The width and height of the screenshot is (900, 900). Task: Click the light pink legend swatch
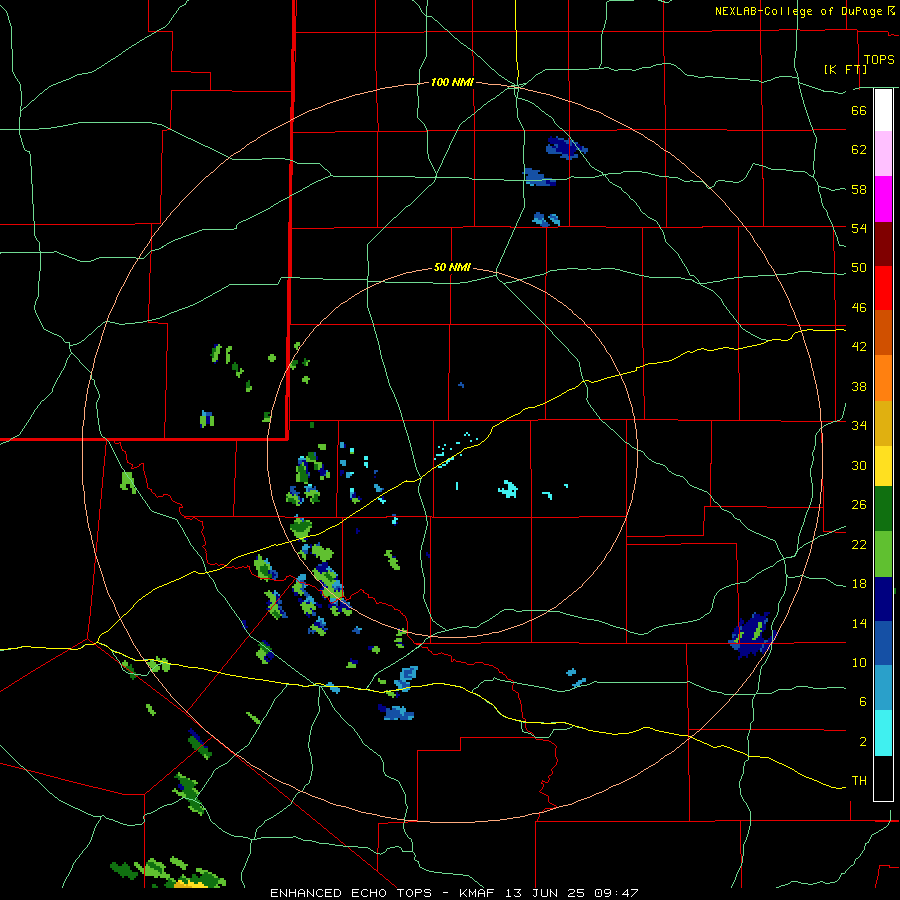[883, 153]
